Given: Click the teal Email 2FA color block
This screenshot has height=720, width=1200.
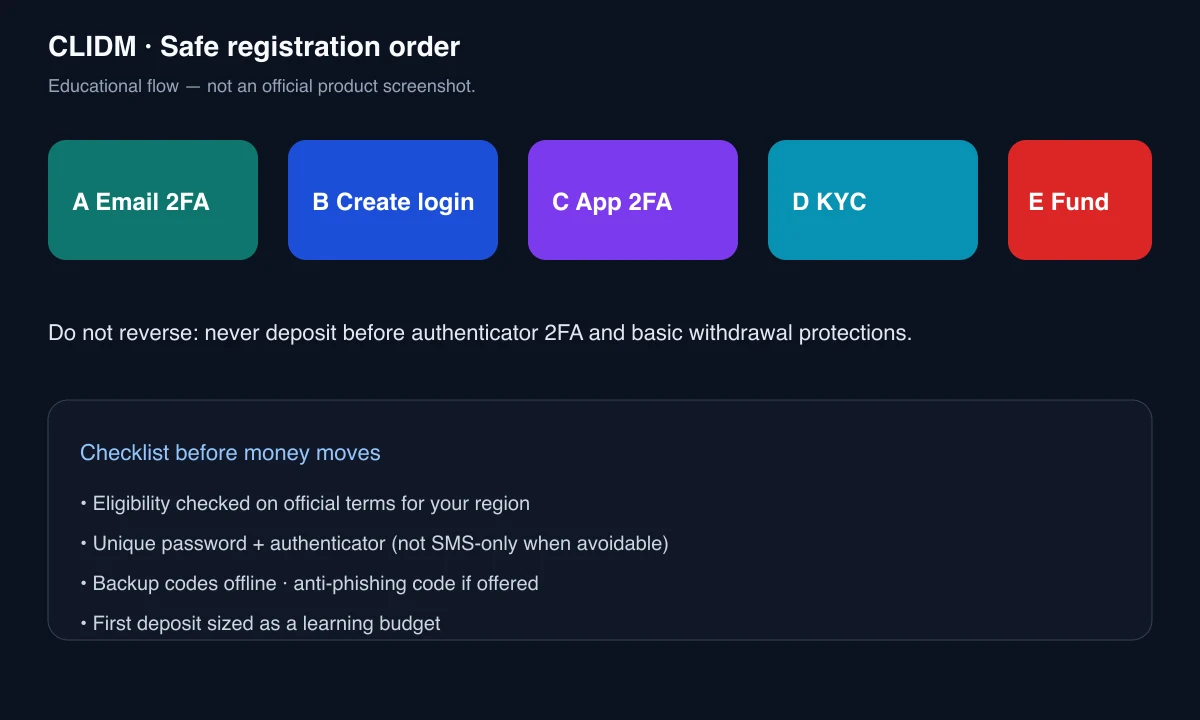Looking at the screenshot, I should (153, 200).
